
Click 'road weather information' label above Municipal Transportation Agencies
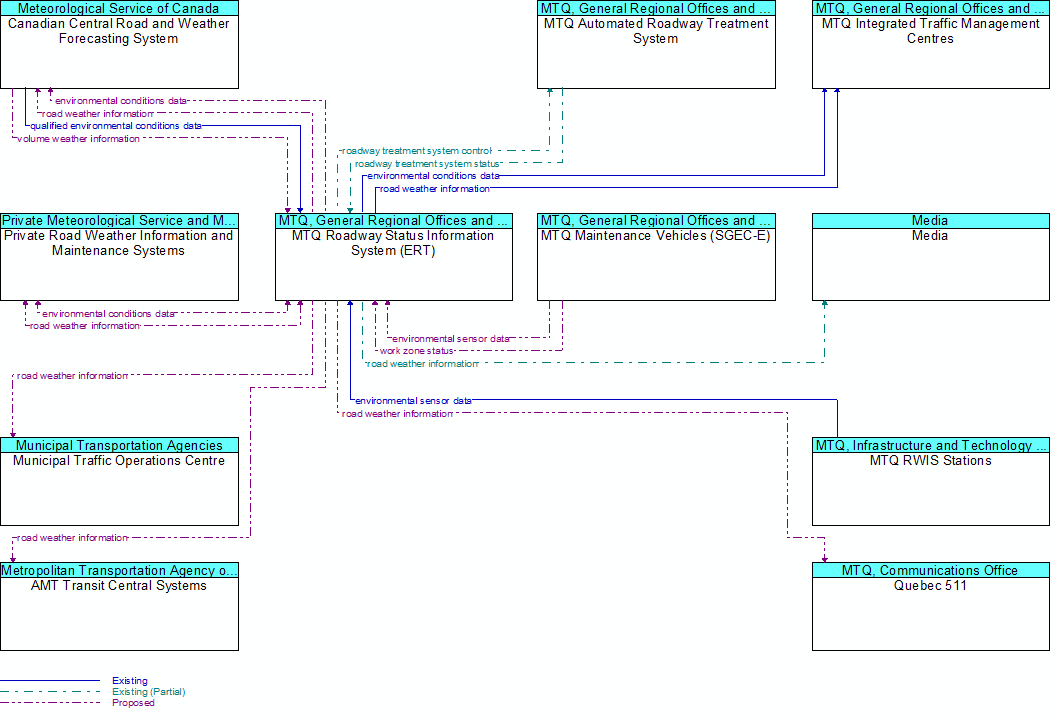pos(72,376)
